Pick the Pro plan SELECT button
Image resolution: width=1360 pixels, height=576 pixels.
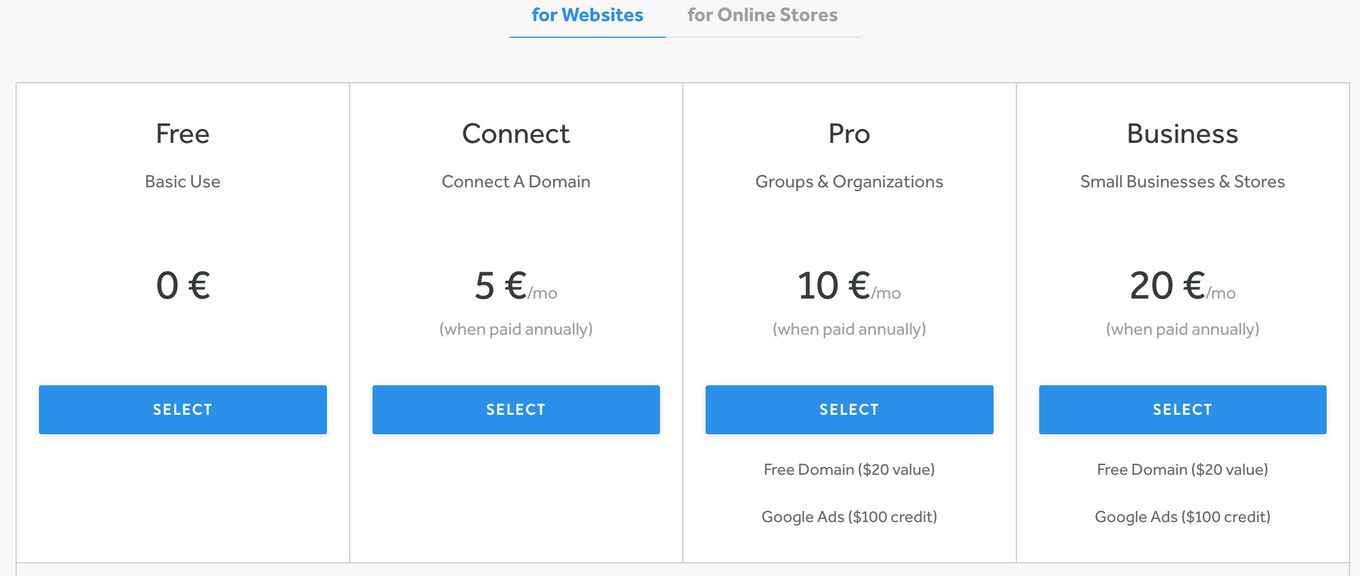tap(849, 410)
